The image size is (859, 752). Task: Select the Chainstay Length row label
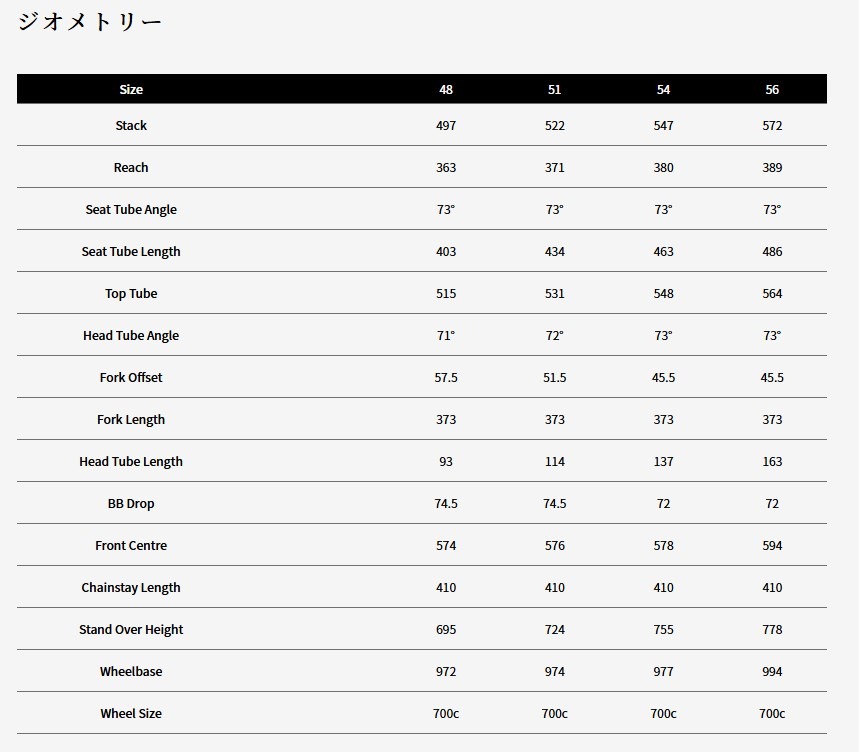[131, 588]
